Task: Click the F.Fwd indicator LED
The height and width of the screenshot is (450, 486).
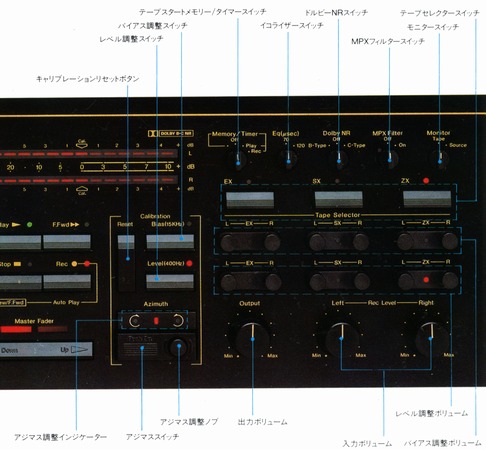Action: click(x=87, y=225)
